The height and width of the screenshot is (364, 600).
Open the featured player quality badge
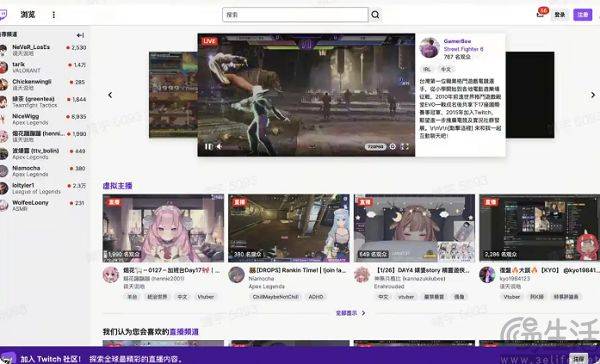pyautogui.click(x=375, y=147)
